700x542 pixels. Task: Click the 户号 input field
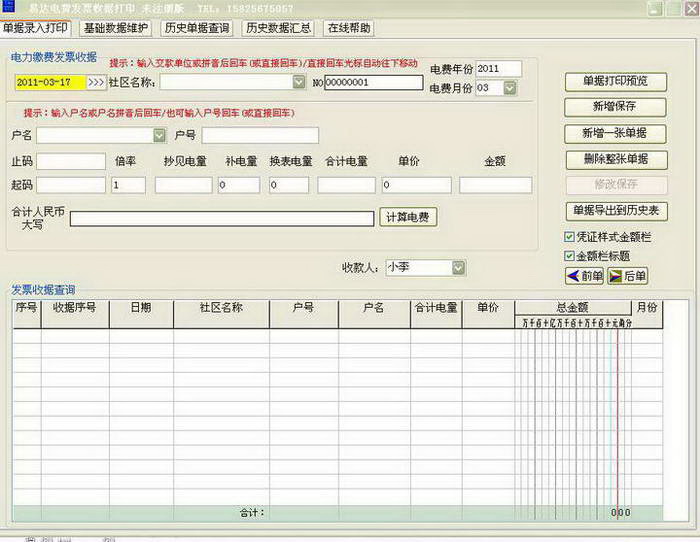click(260, 135)
